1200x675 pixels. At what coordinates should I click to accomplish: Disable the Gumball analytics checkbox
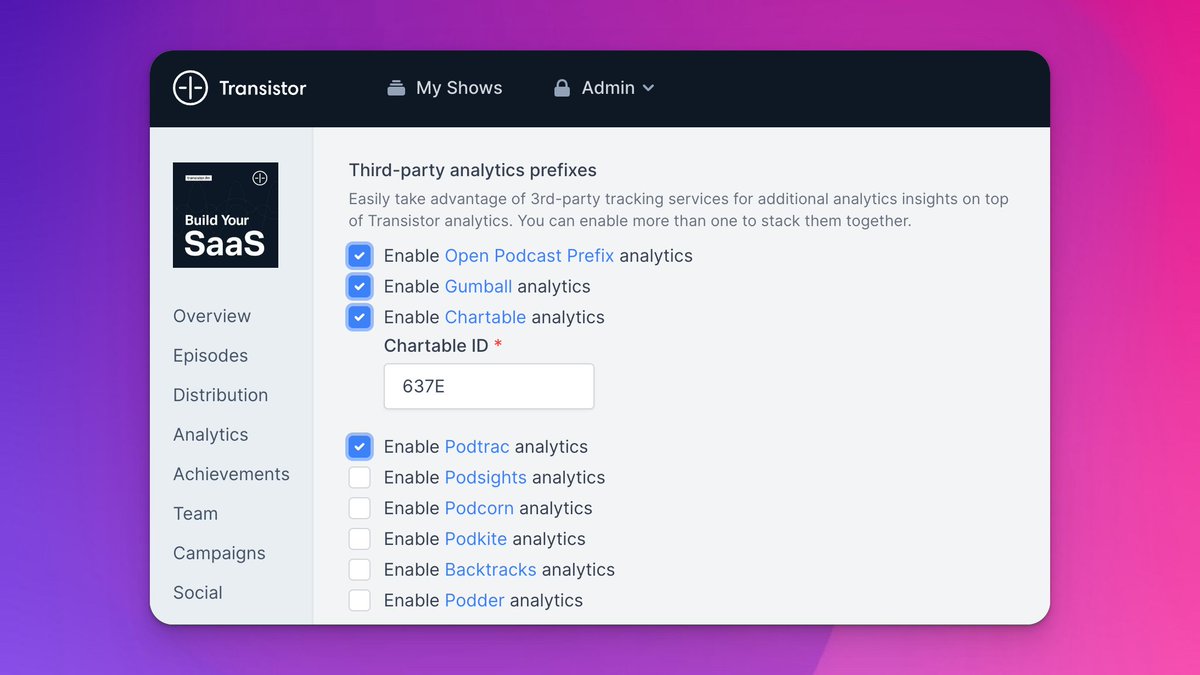point(360,287)
